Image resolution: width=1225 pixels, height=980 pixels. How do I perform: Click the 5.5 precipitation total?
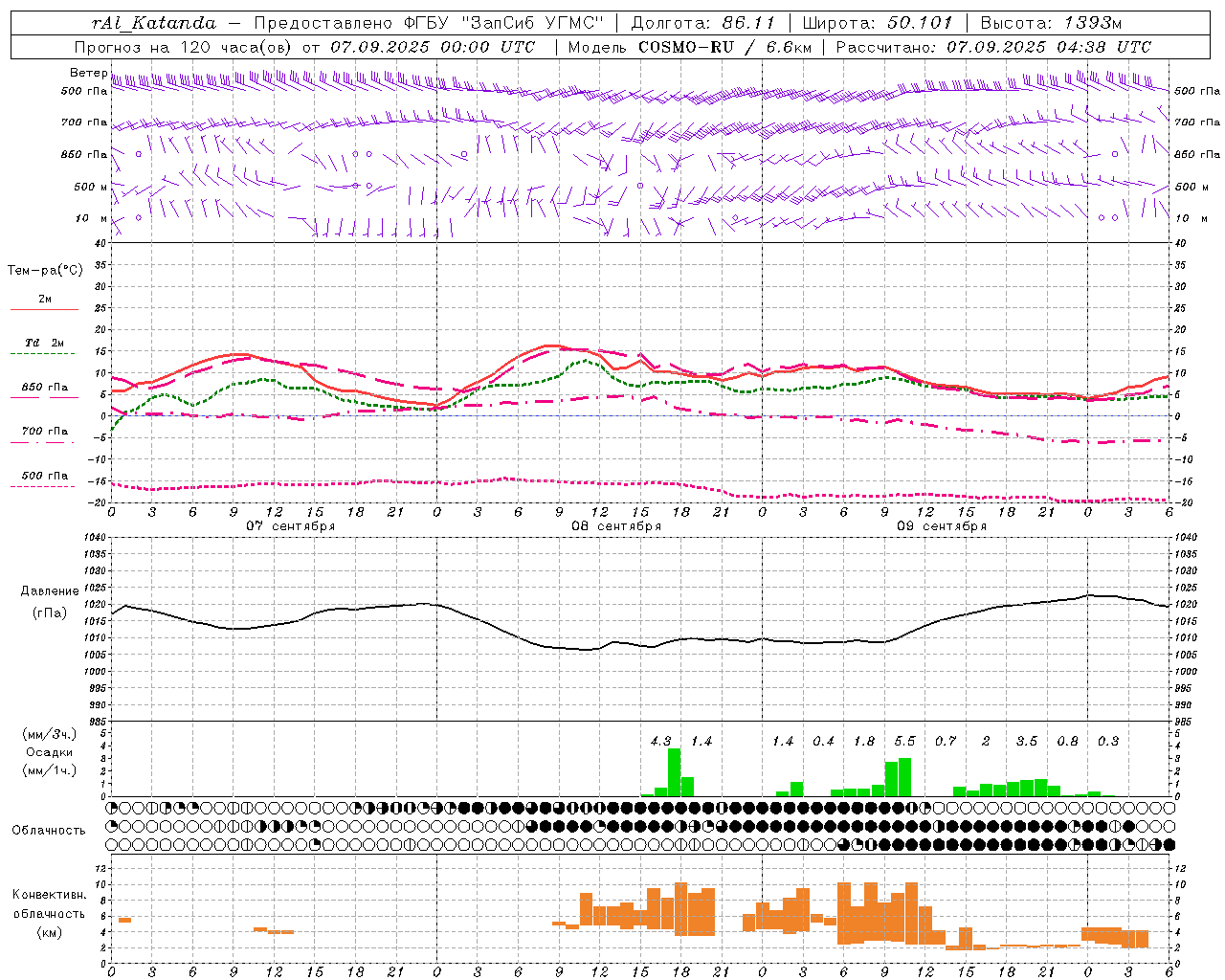[x=904, y=742]
